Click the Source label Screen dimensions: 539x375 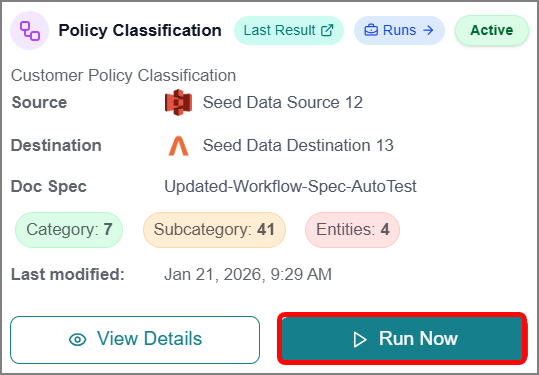[39, 102]
